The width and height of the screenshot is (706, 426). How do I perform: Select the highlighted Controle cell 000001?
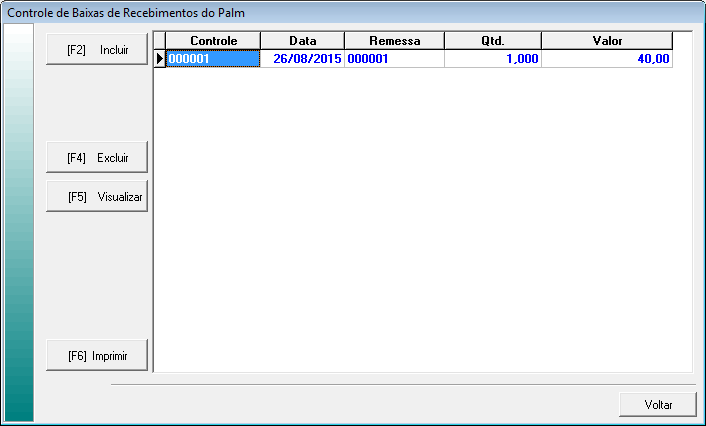click(212, 59)
